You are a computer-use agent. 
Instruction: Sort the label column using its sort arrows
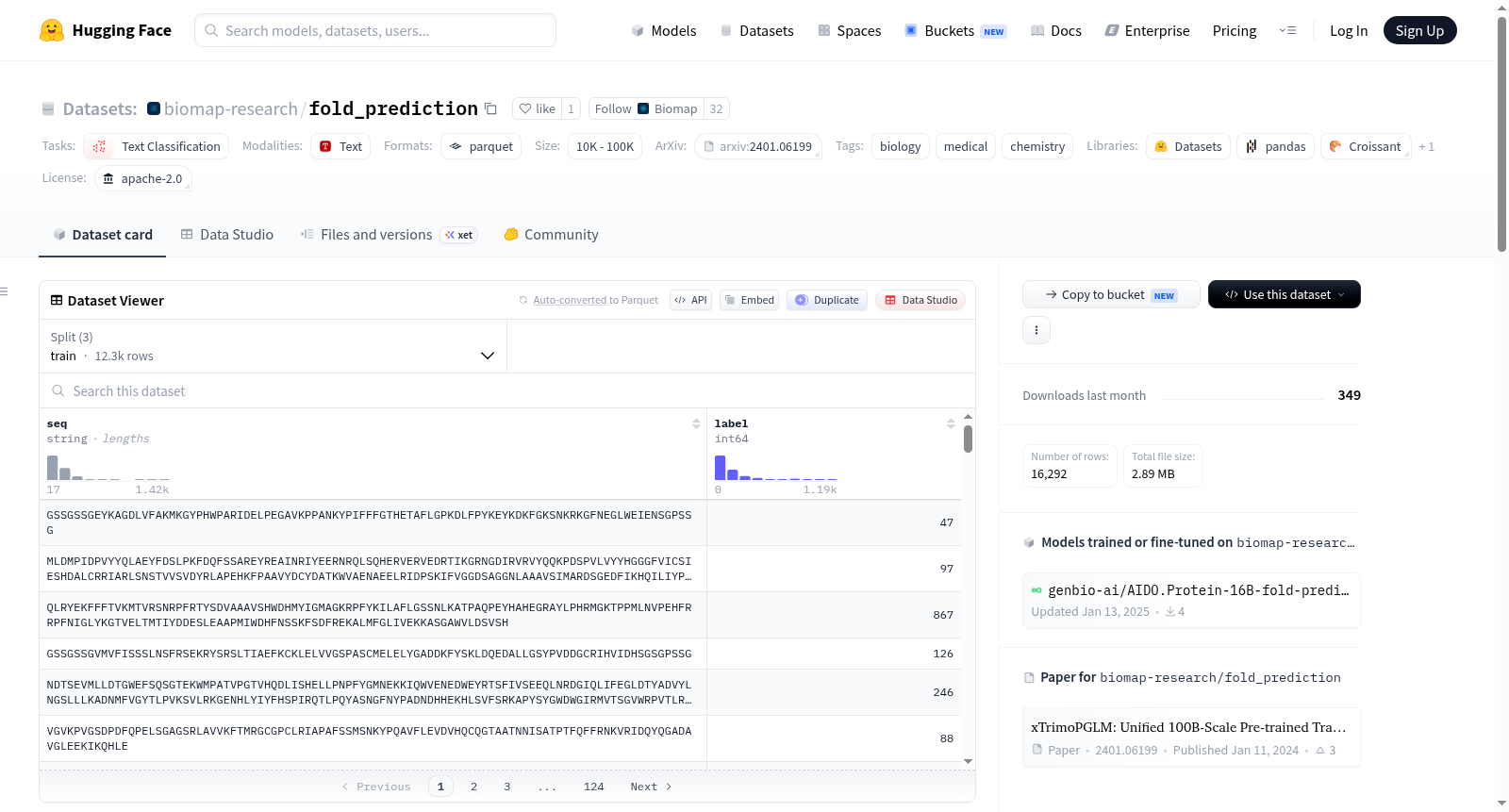click(951, 424)
